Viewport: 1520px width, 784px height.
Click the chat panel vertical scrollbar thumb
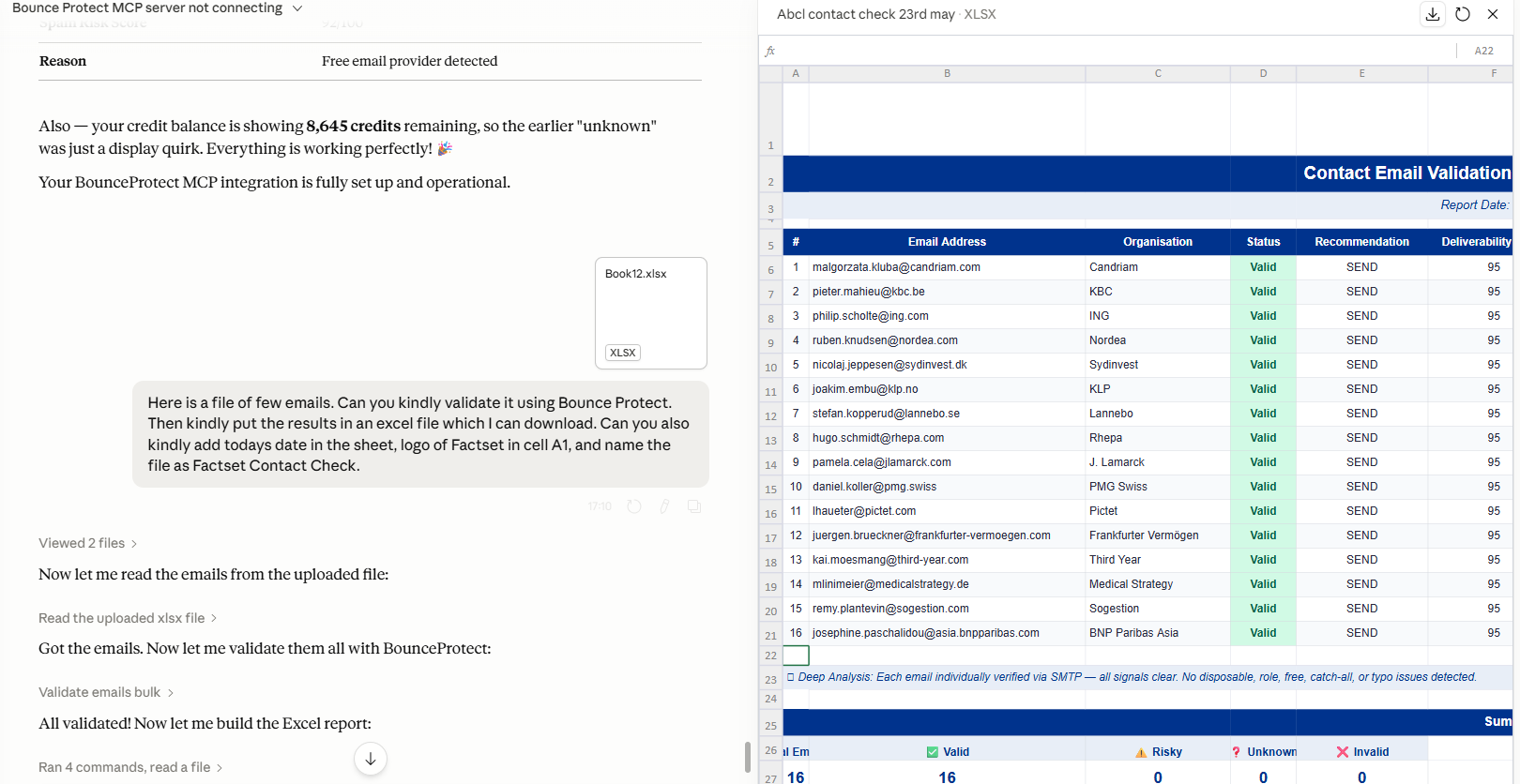point(748,757)
